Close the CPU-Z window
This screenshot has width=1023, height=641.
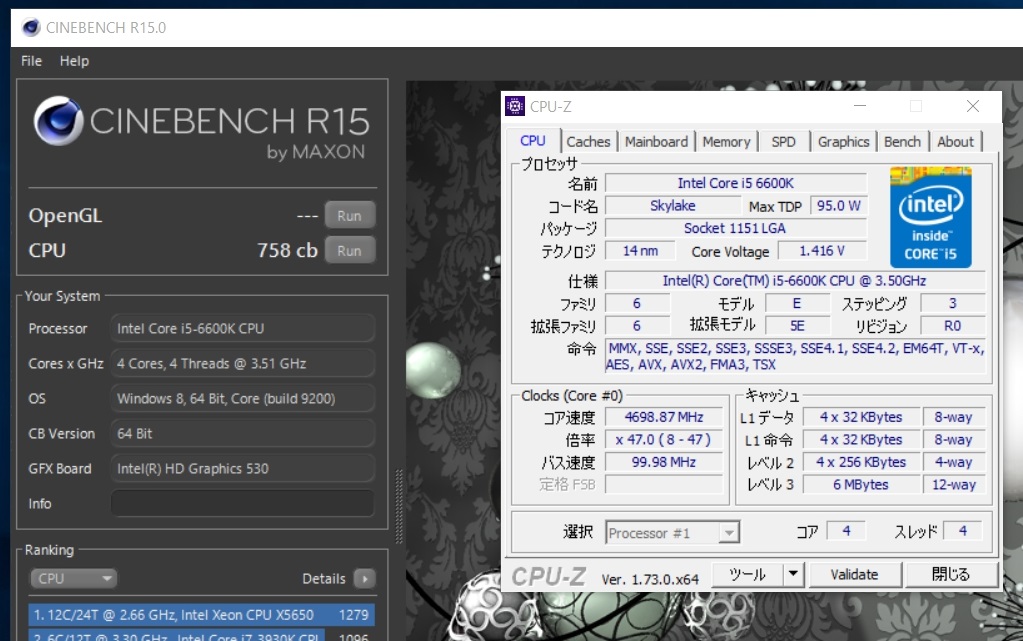click(973, 106)
